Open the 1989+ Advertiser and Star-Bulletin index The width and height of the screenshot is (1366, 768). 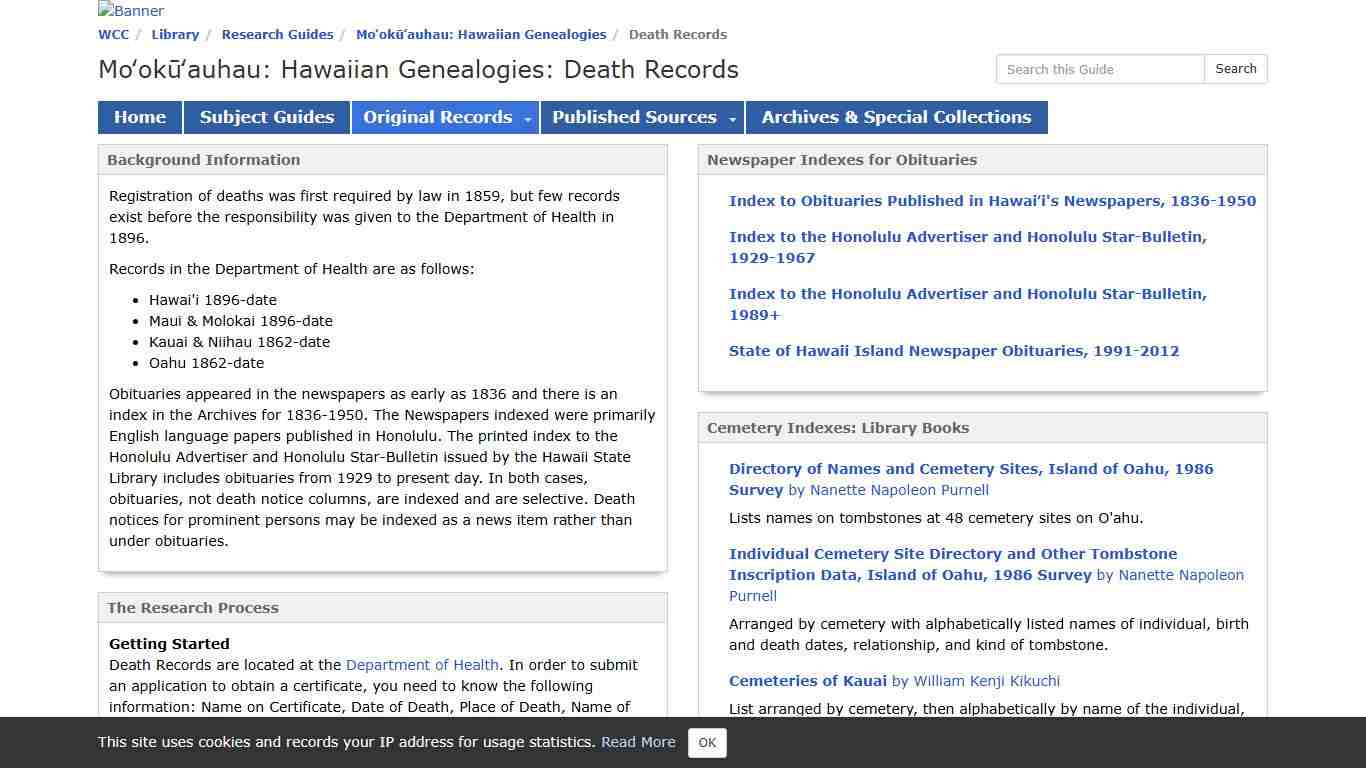click(x=967, y=304)
